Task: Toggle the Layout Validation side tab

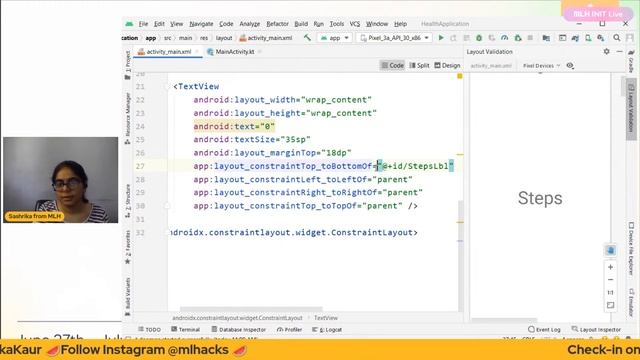Action: (x=631, y=108)
